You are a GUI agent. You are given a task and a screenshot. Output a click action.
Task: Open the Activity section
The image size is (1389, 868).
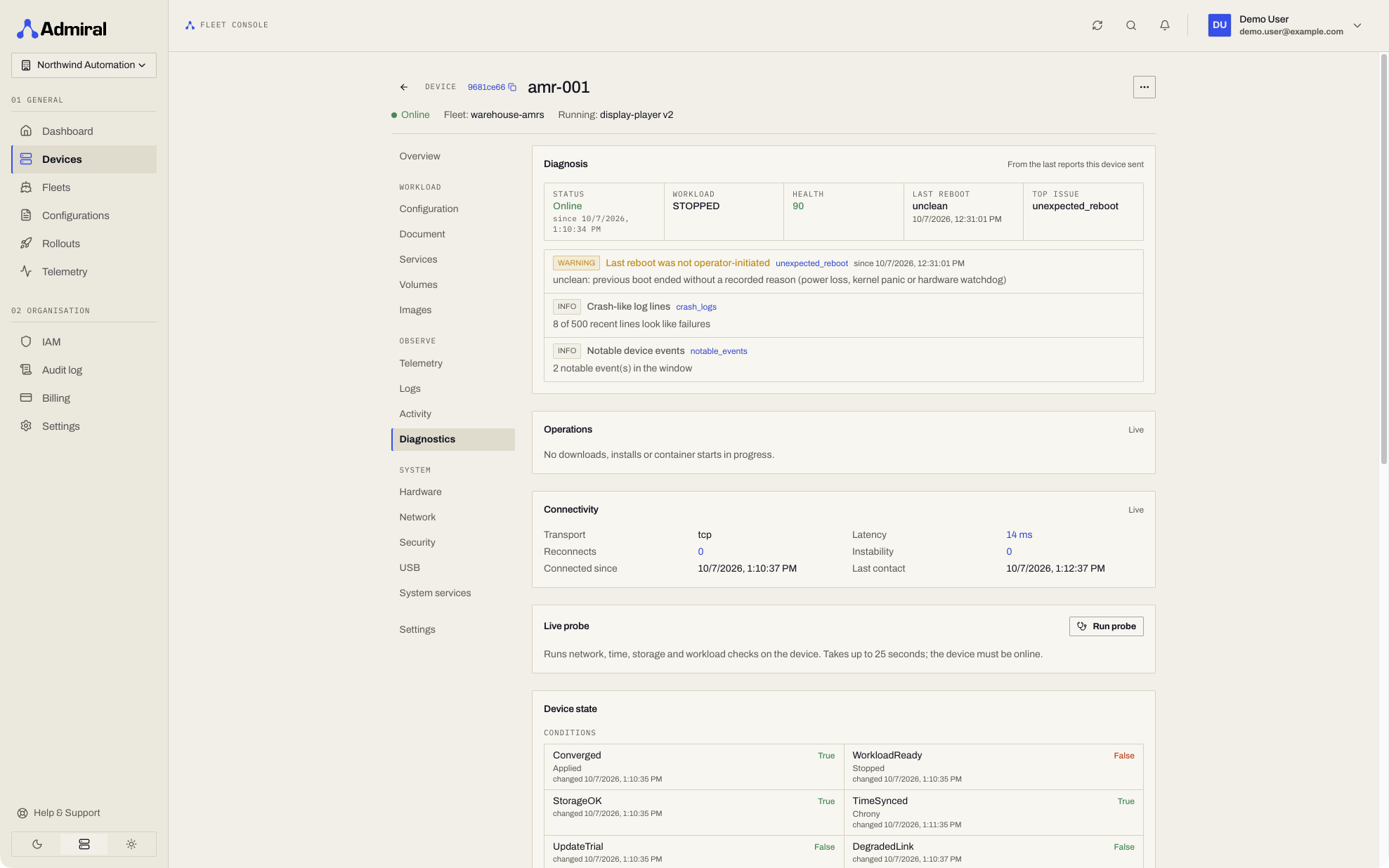(452, 414)
